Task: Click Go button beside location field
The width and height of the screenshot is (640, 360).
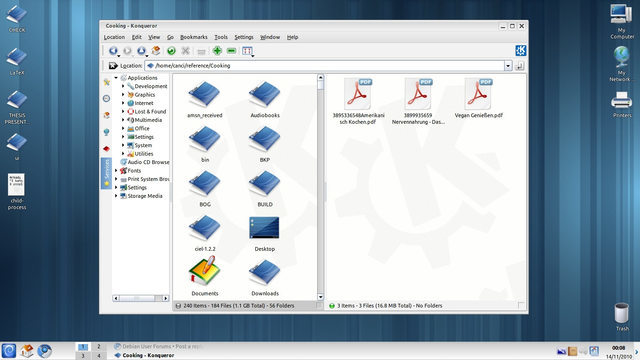Action: click(520, 66)
